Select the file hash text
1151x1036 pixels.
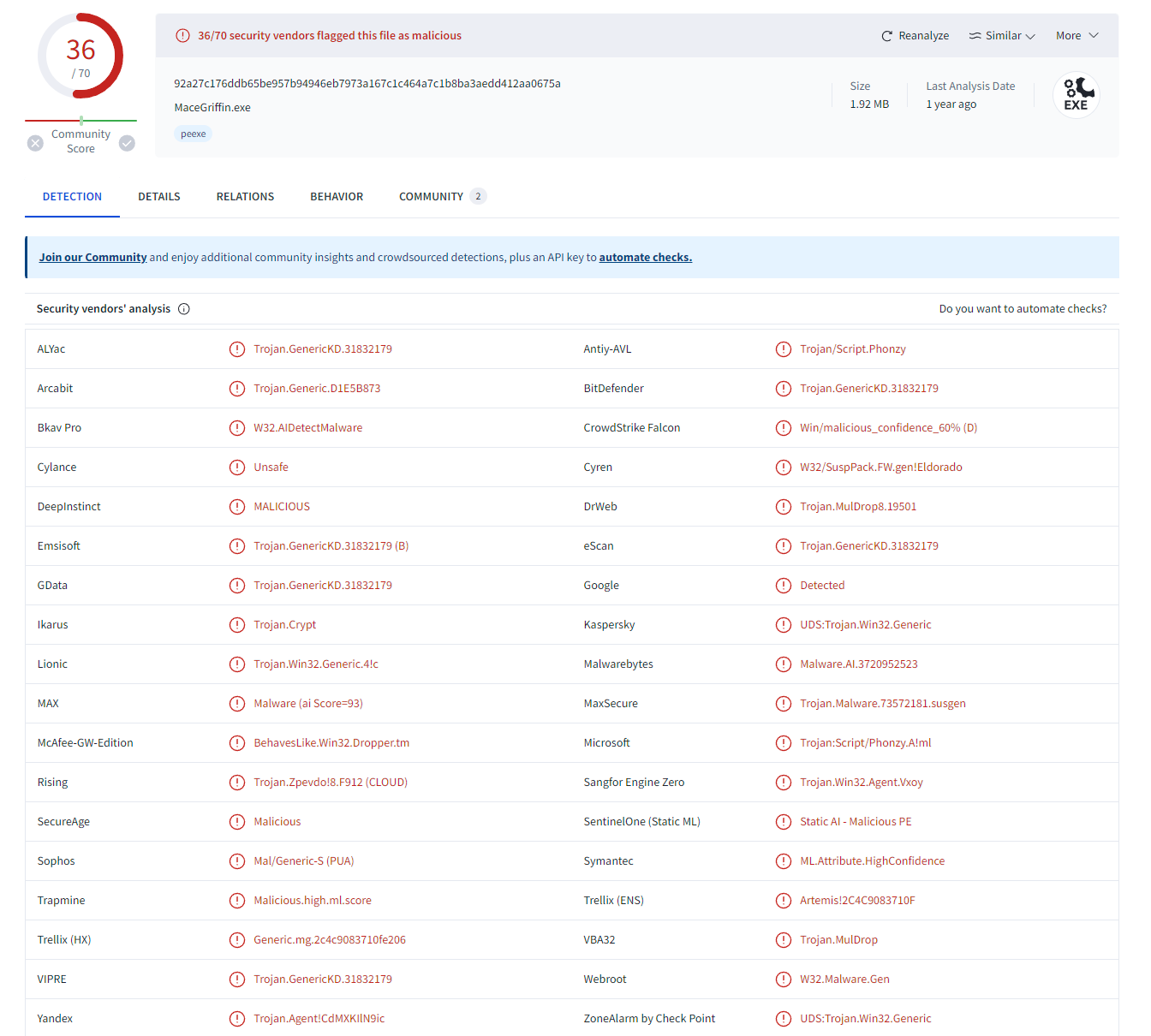(x=367, y=84)
